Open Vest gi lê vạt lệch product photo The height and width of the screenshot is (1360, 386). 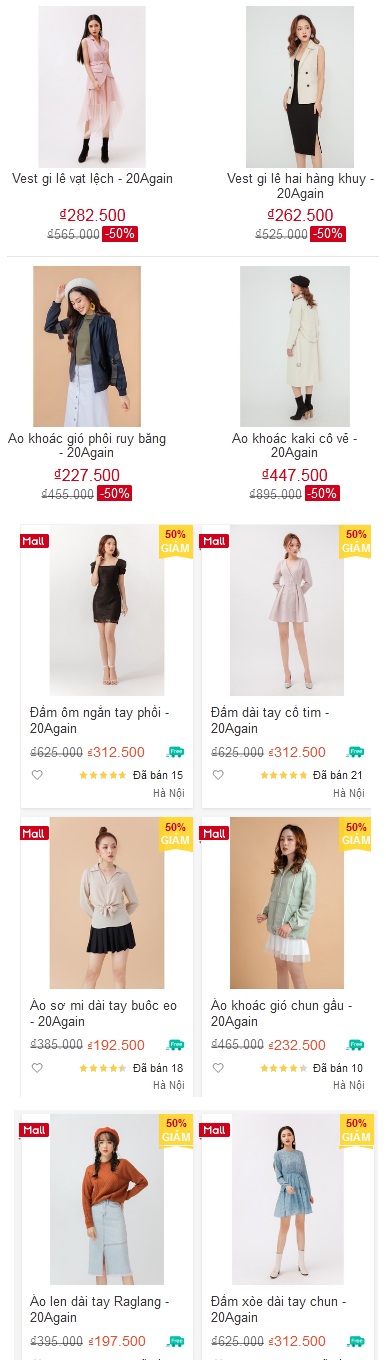(92, 87)
